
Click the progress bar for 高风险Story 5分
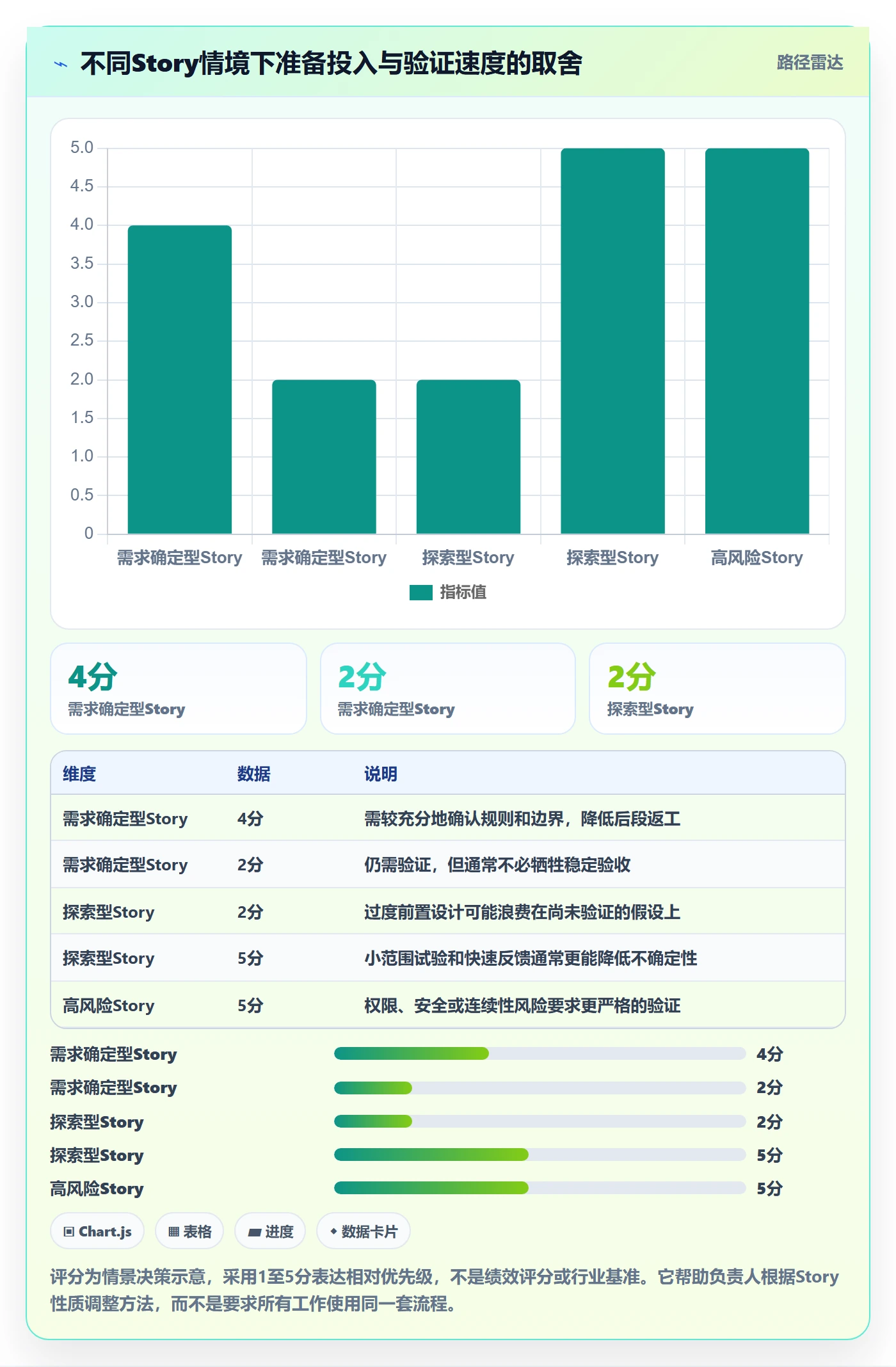tap(540, 1188)
